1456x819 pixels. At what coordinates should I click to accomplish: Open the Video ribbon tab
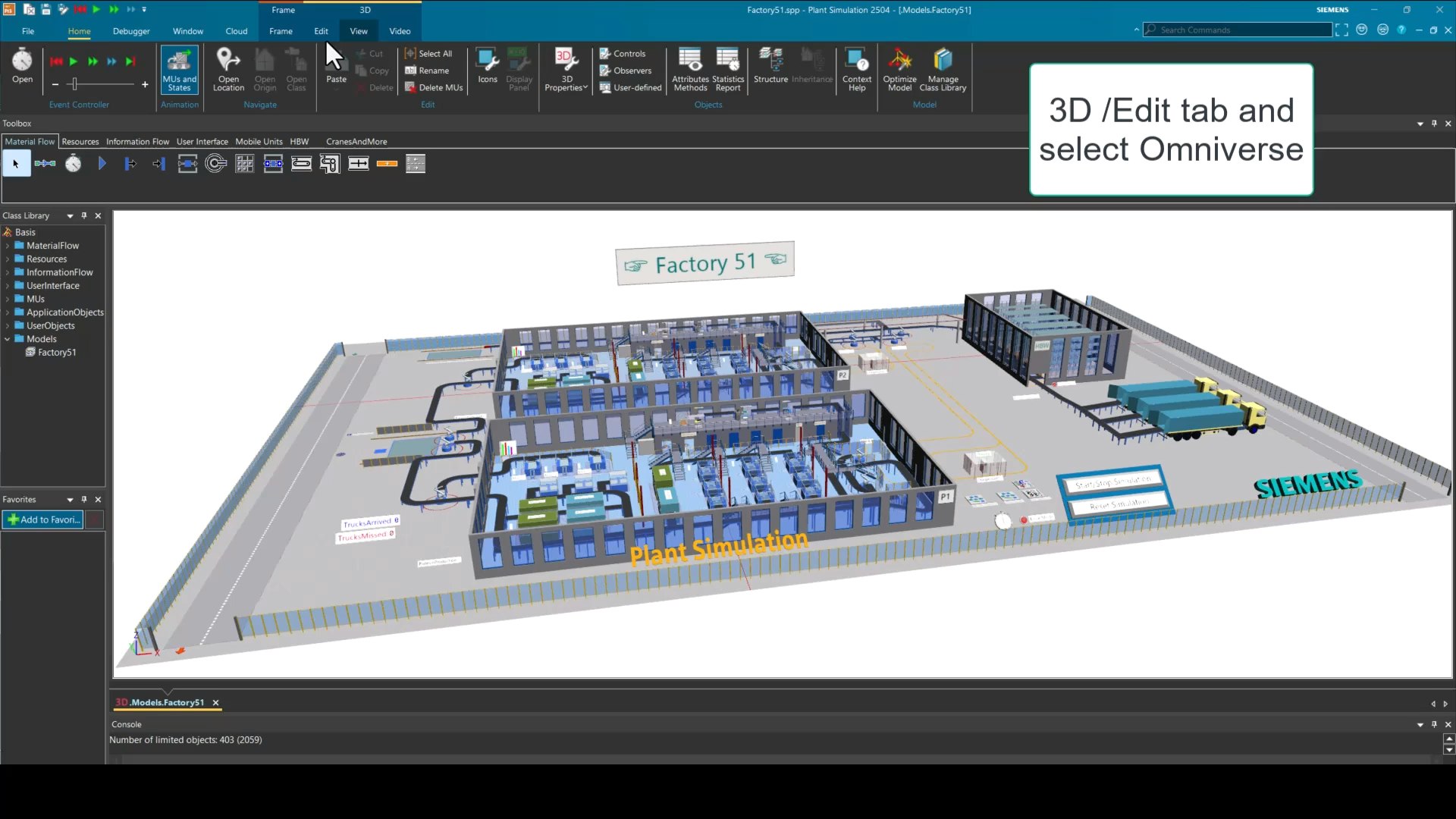(400, 31)
